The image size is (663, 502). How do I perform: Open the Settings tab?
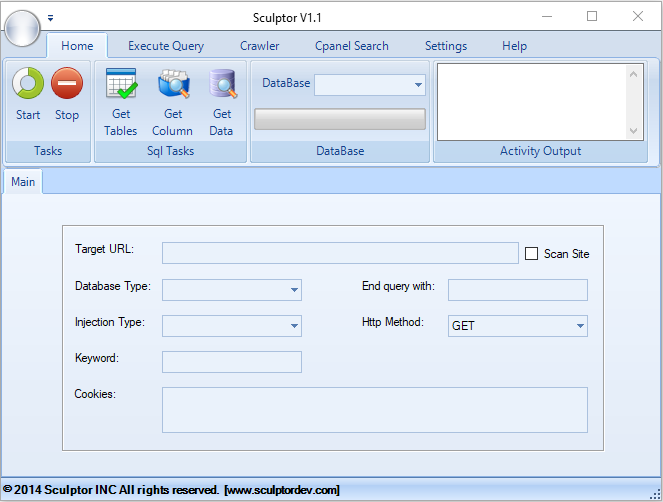click(446, 46)
